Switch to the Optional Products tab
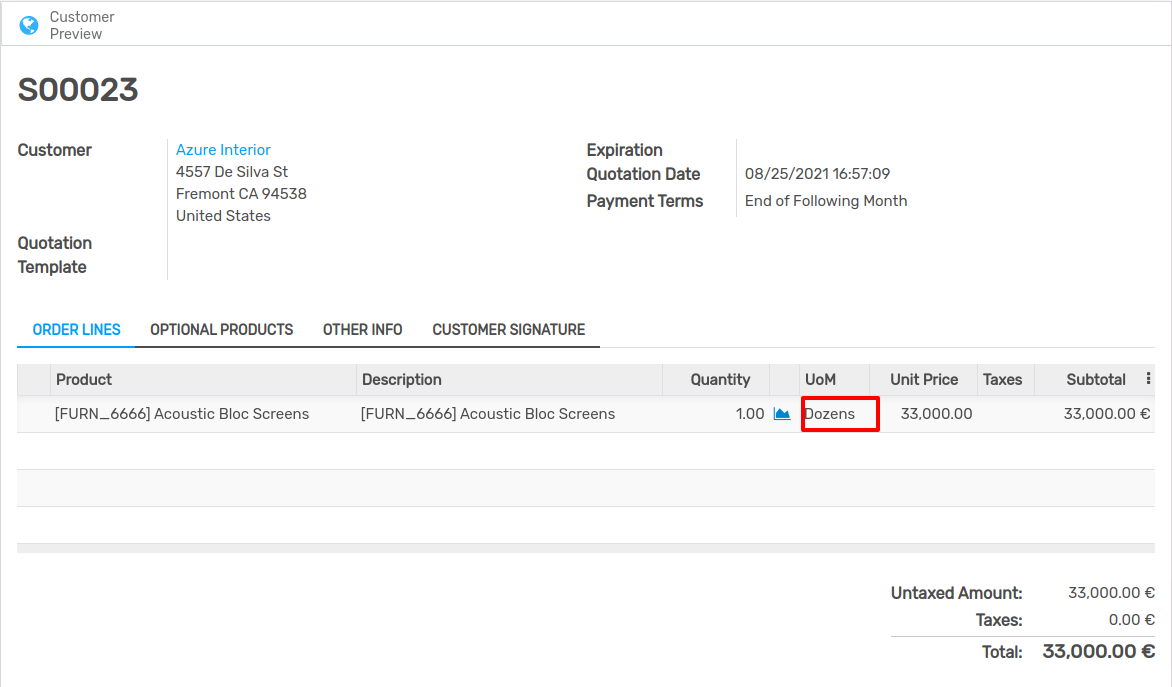Screen dimensions: 1172x687 (x=221, y=329)
